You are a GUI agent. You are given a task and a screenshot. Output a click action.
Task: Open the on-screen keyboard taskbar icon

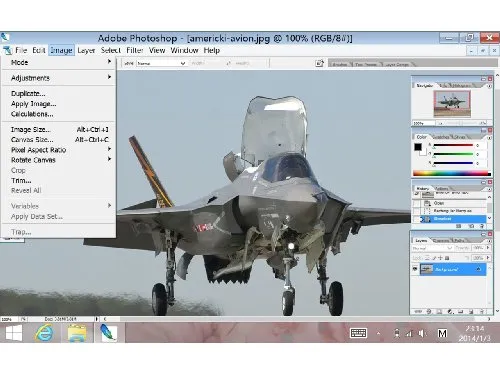coord(358,333)
